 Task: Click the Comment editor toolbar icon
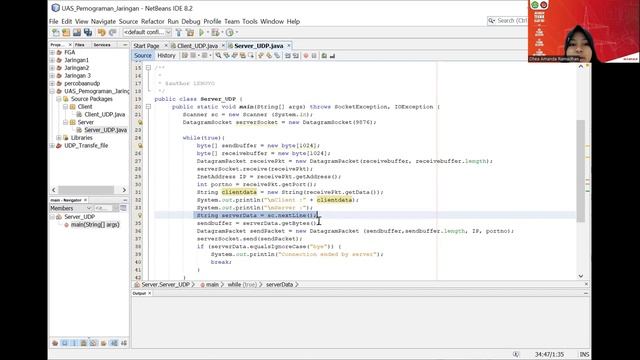pyautogui.click(x=324, y=56)
